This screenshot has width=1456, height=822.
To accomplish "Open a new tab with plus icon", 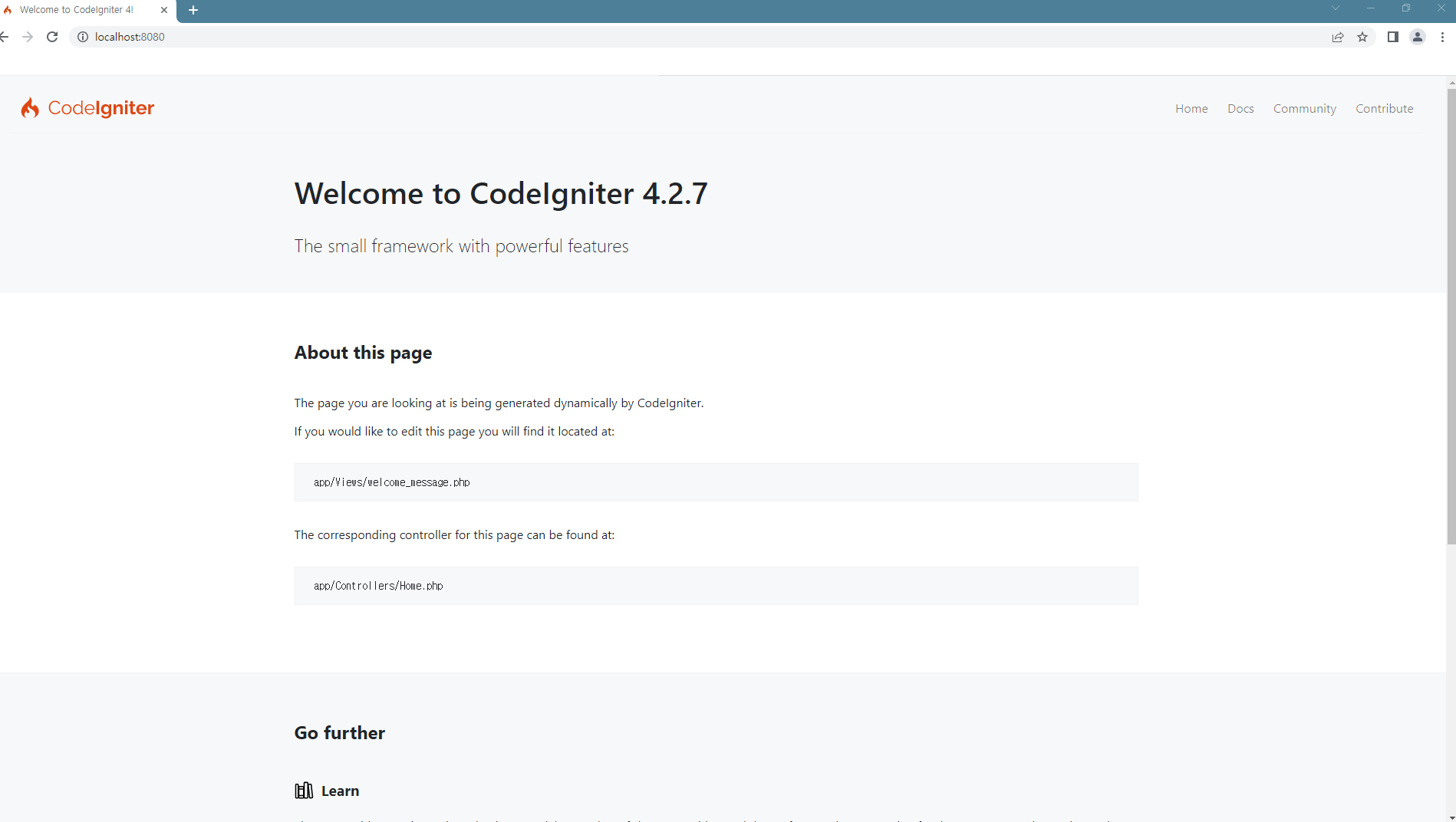I will (193, 10).
